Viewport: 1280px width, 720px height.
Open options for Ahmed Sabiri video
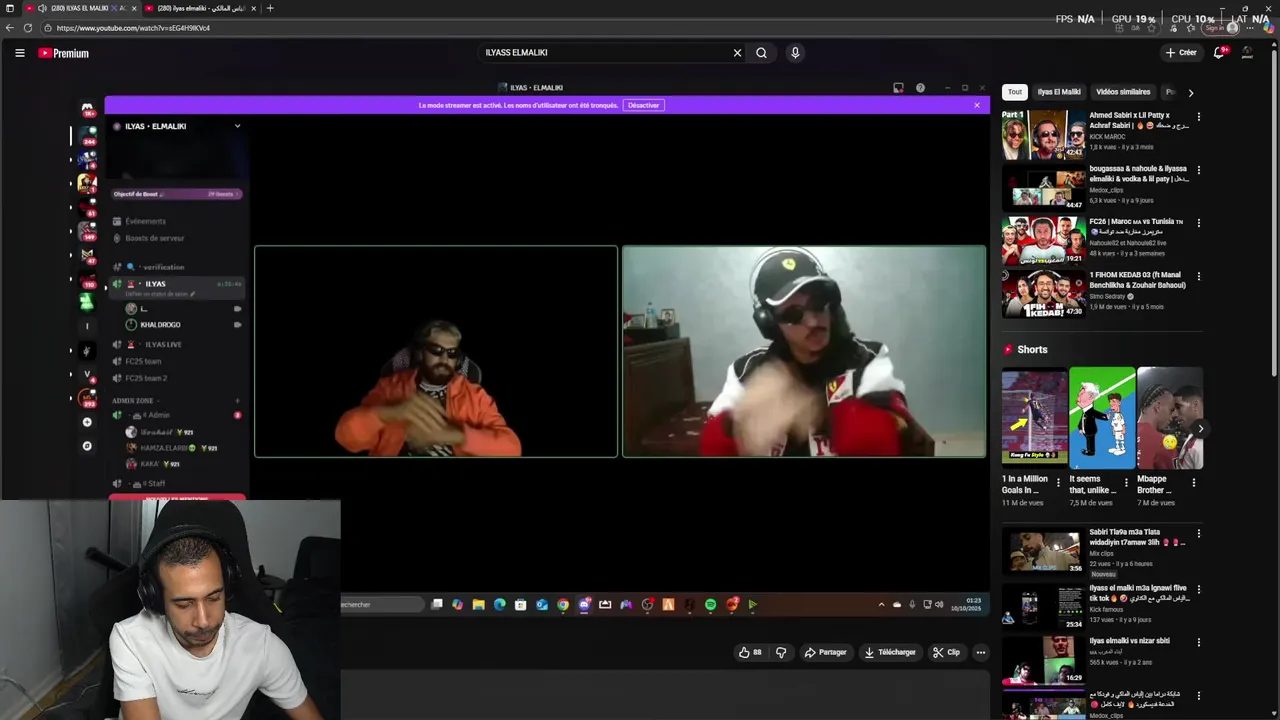(x=1198, y=116)
